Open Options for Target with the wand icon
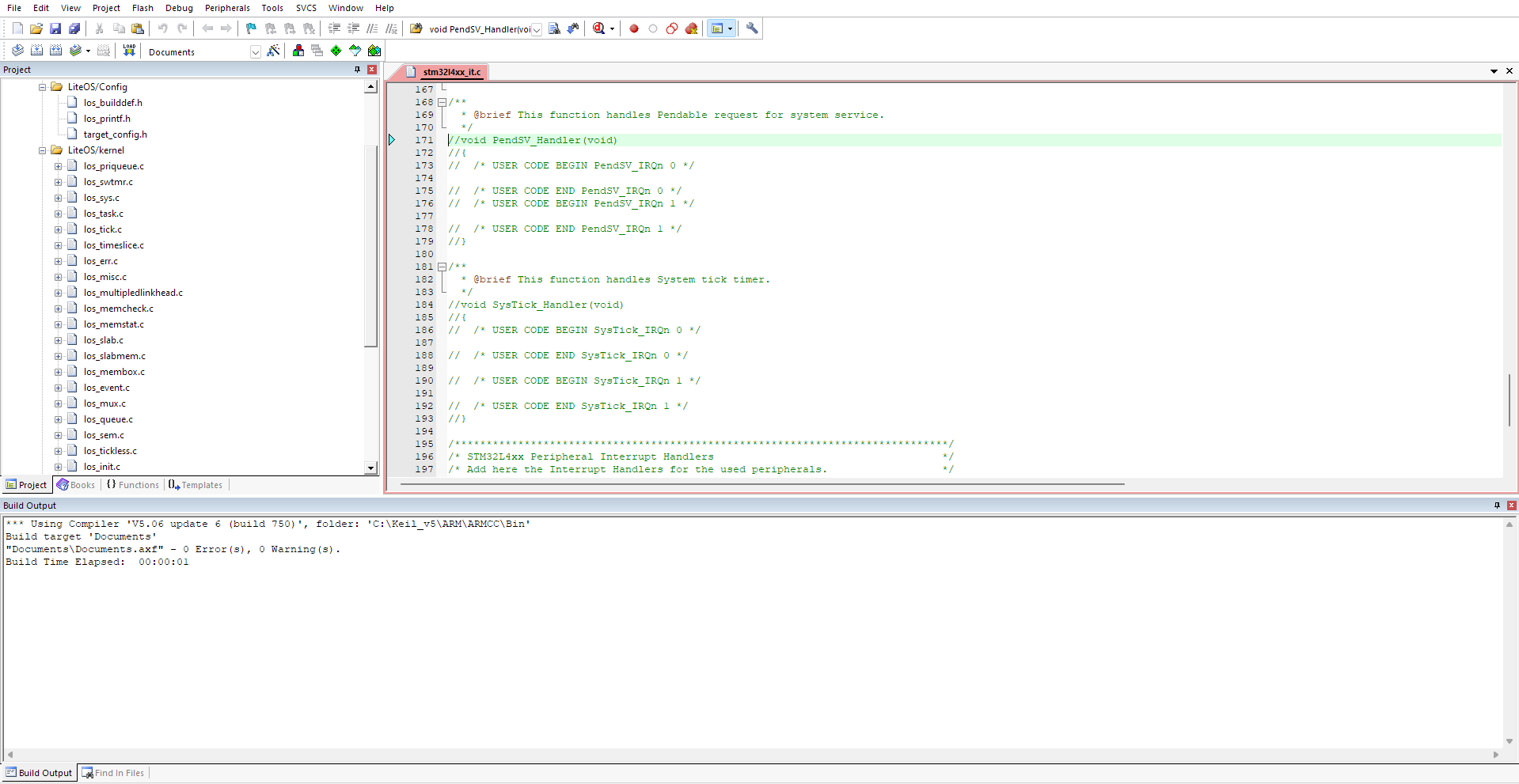 click(273, 51)
